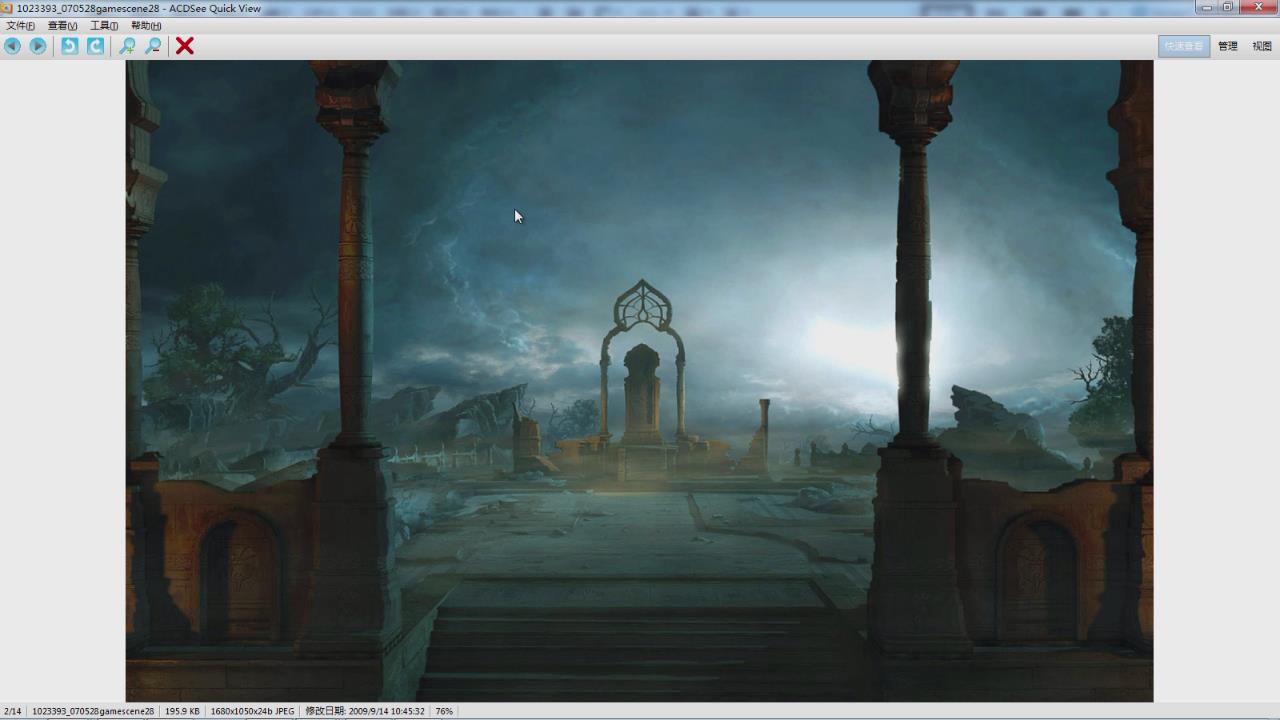
Task: Switch to 视图 mode
Action: [x=1262, y=46]
